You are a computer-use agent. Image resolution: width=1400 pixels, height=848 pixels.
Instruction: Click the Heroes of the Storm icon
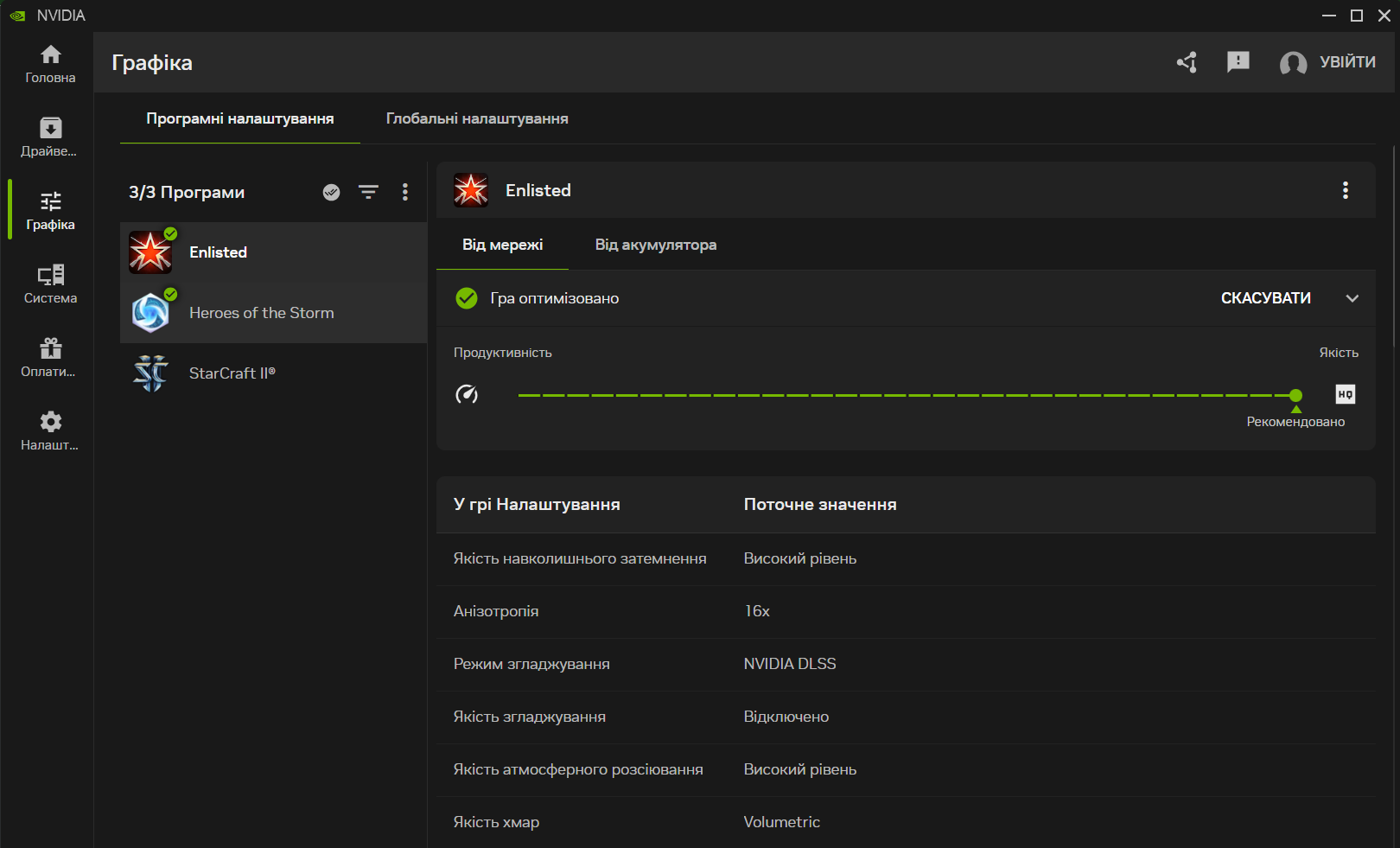coord(150,313)
